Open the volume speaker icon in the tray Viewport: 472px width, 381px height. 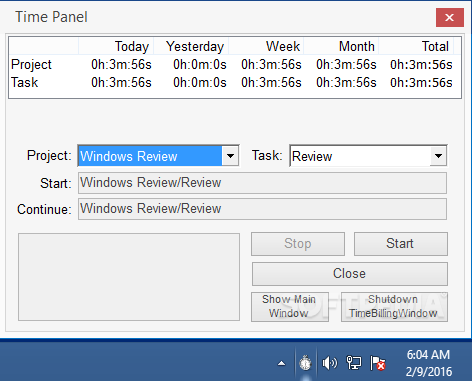coord(329,363)
